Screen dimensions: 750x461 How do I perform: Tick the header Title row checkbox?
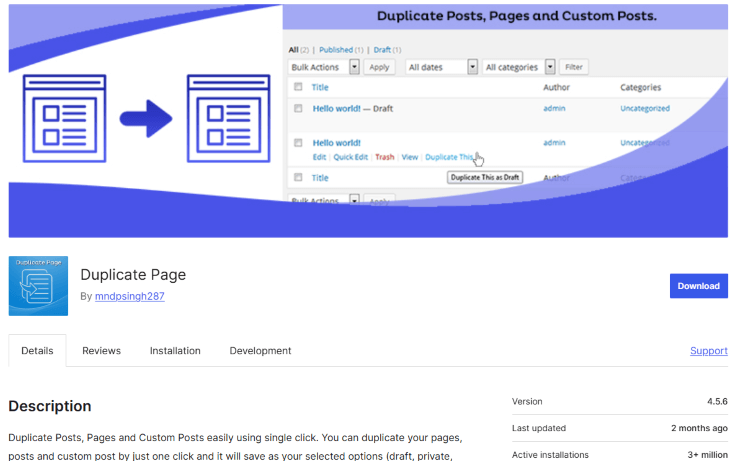coord(298,87)
